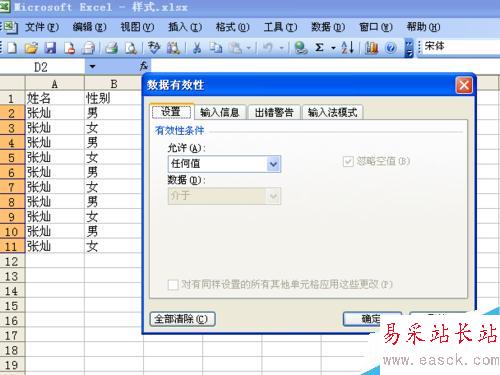
Task: Click the 全部清除(C) button
Action: pos(182,319)
